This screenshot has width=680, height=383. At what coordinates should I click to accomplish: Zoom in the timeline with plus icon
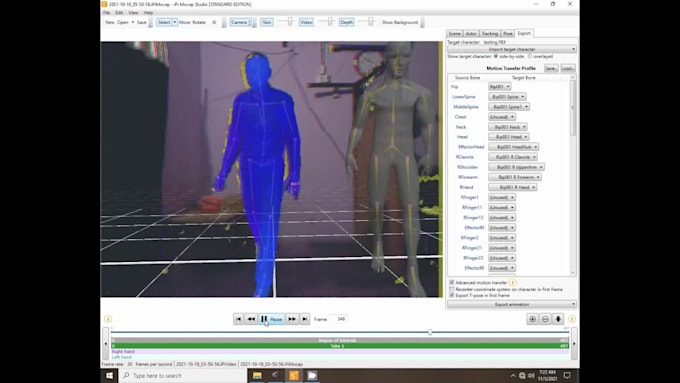[533, 319]
